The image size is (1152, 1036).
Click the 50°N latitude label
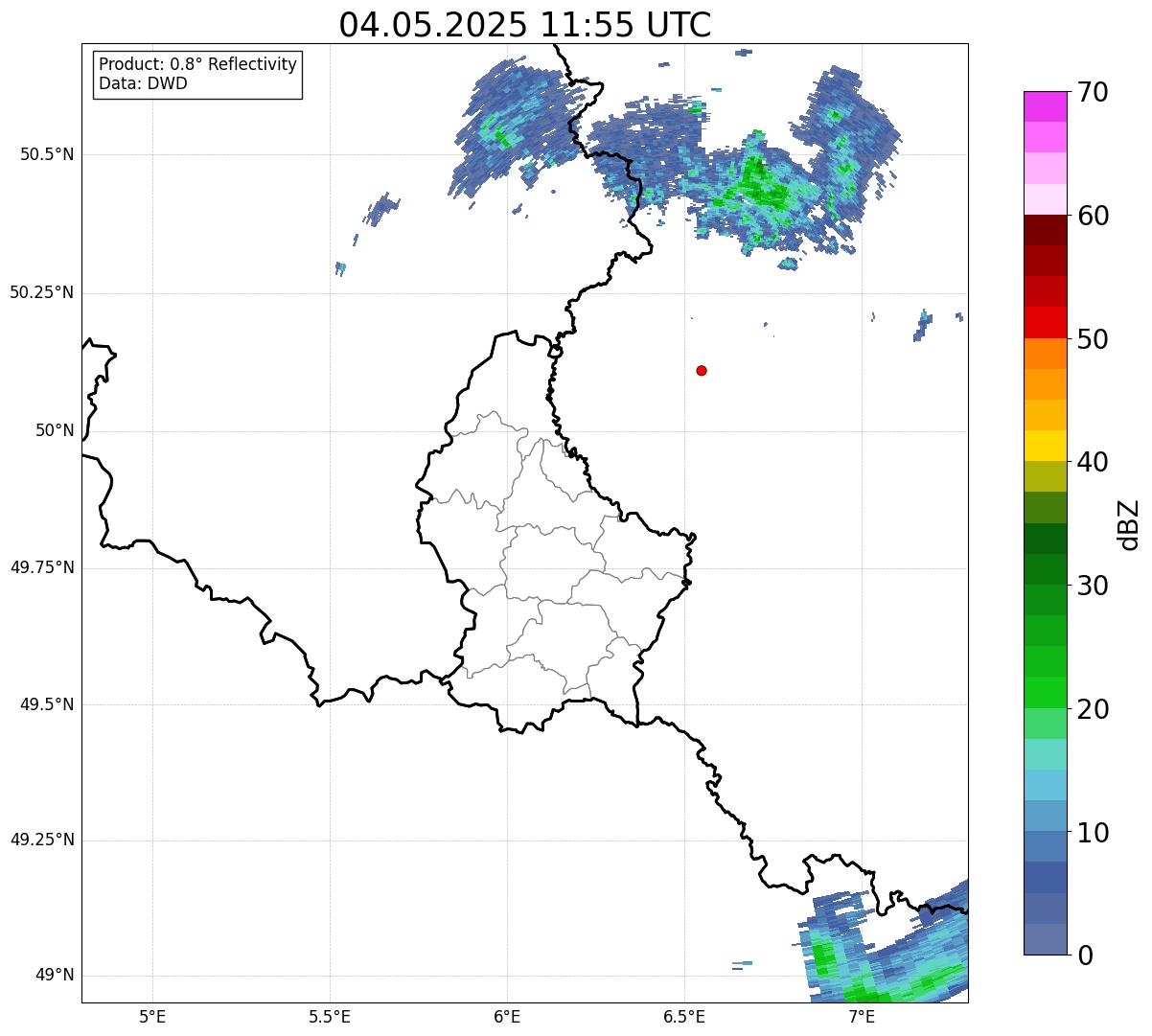coord(55,430)
